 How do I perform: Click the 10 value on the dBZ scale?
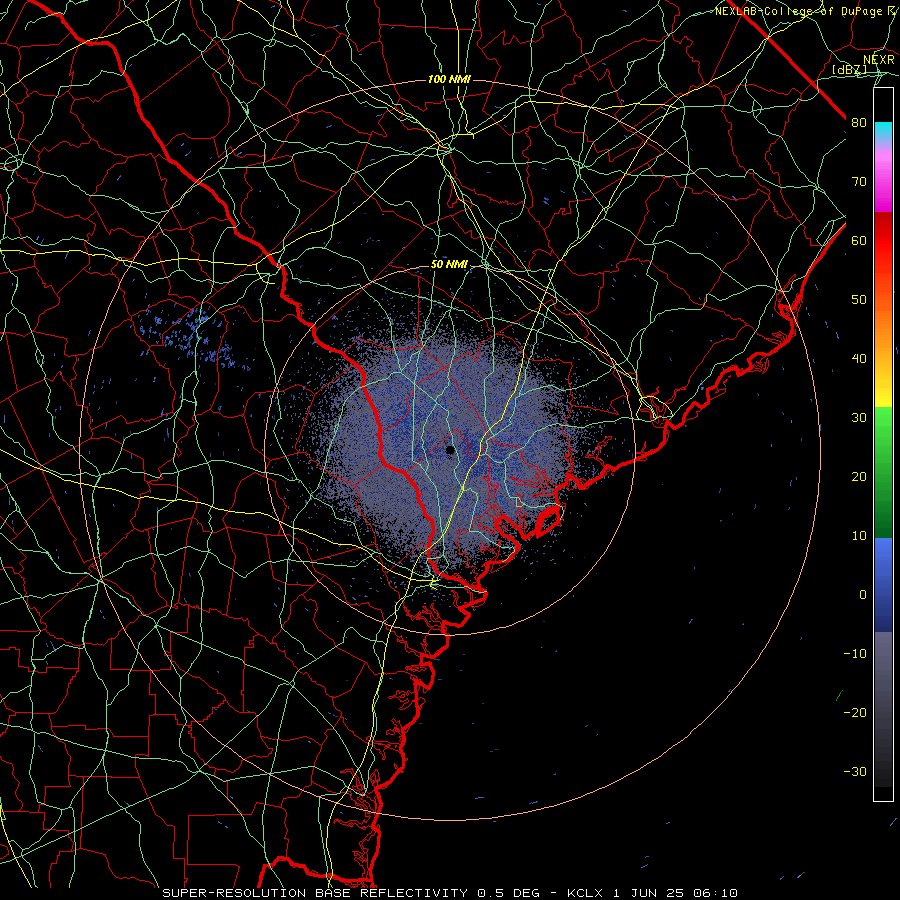click(x=859, y=536)
